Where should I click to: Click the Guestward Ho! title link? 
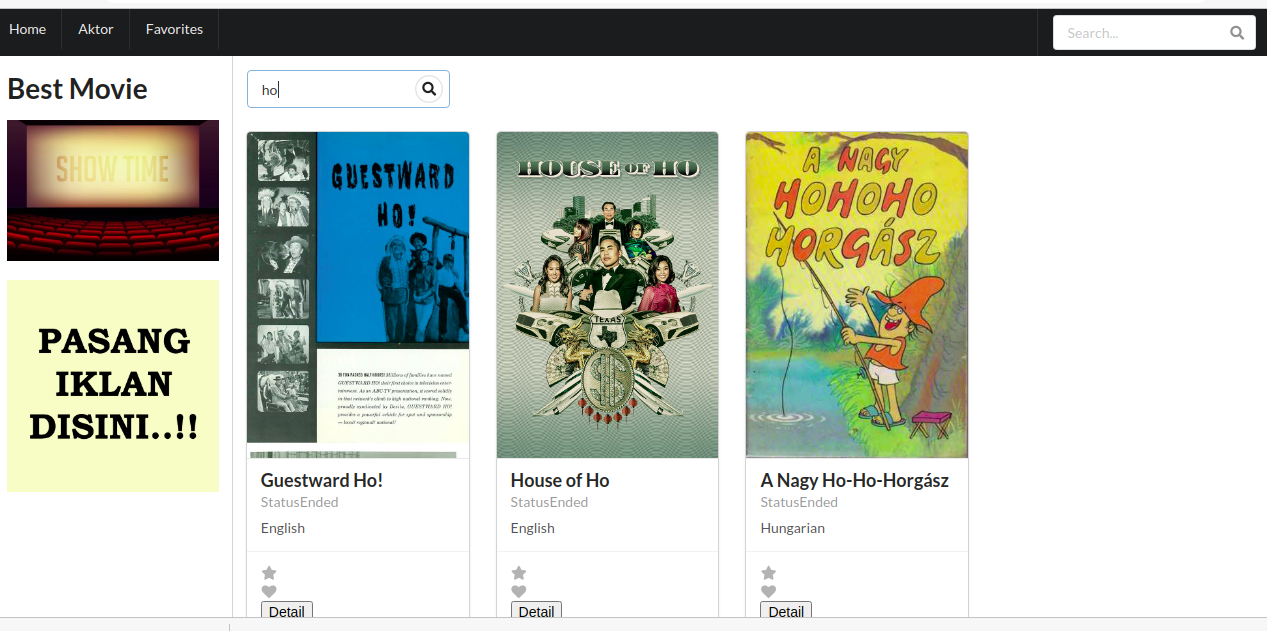click(322, 481)
